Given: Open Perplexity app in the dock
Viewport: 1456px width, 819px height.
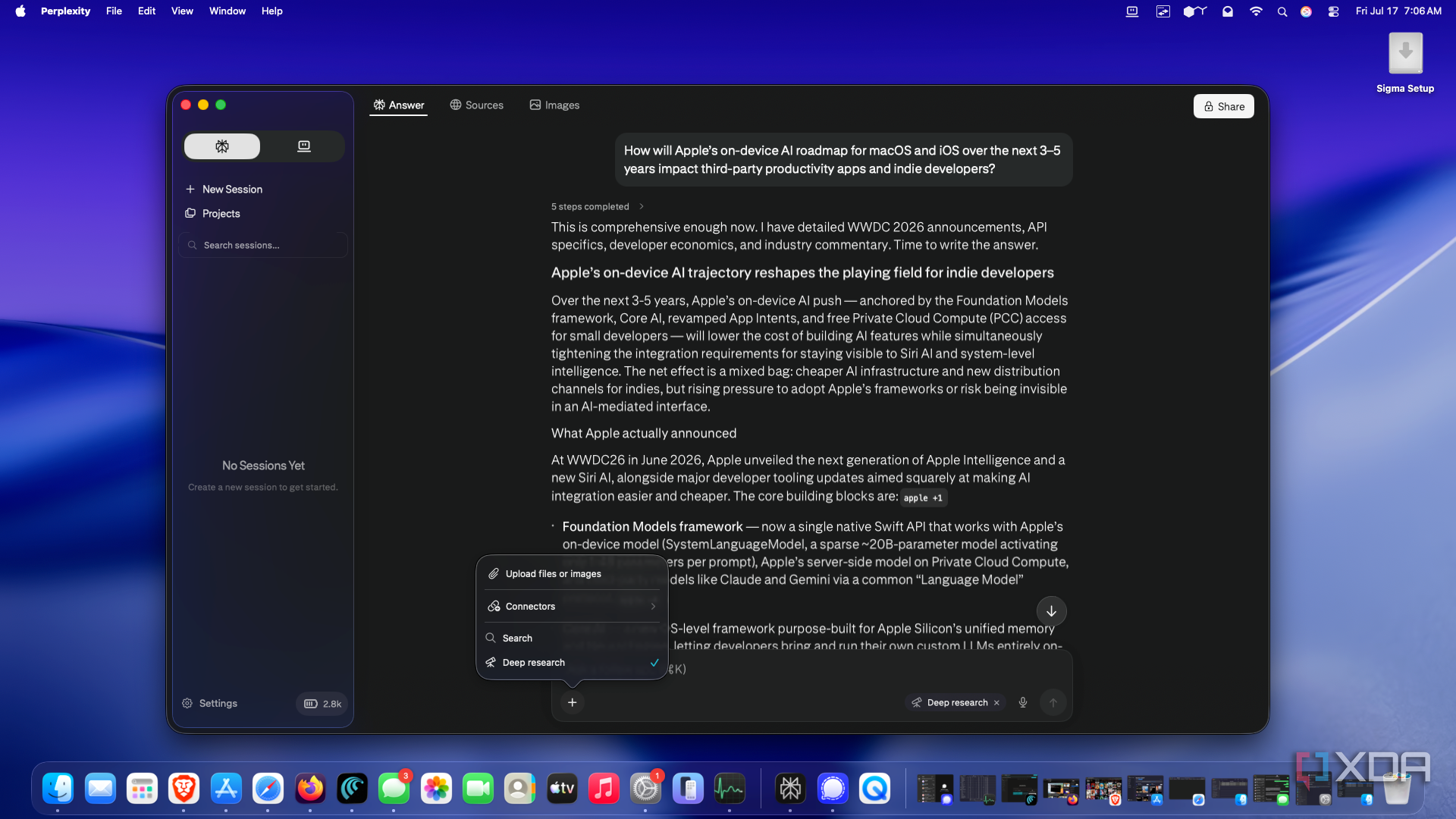Looking at the screenshot, I should 790,789.
